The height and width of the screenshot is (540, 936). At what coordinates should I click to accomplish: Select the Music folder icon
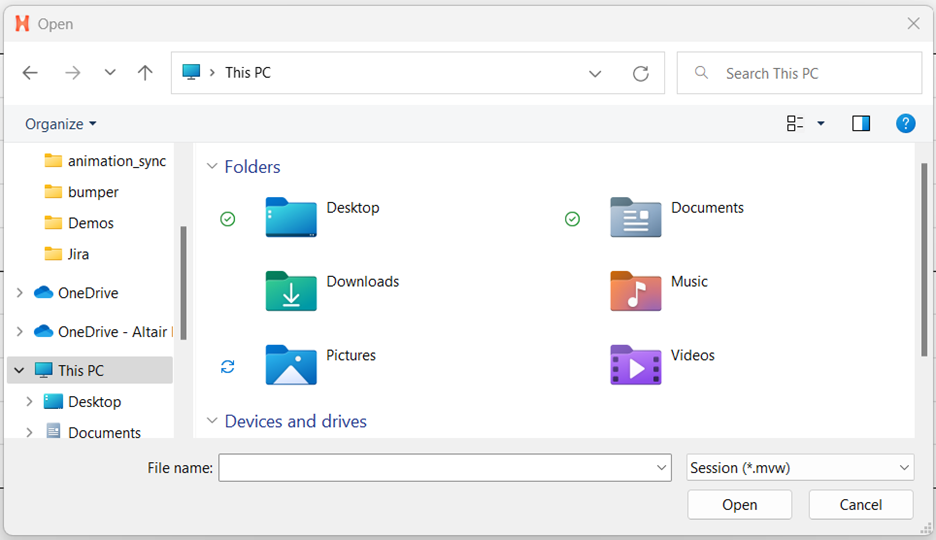[635, 291]
